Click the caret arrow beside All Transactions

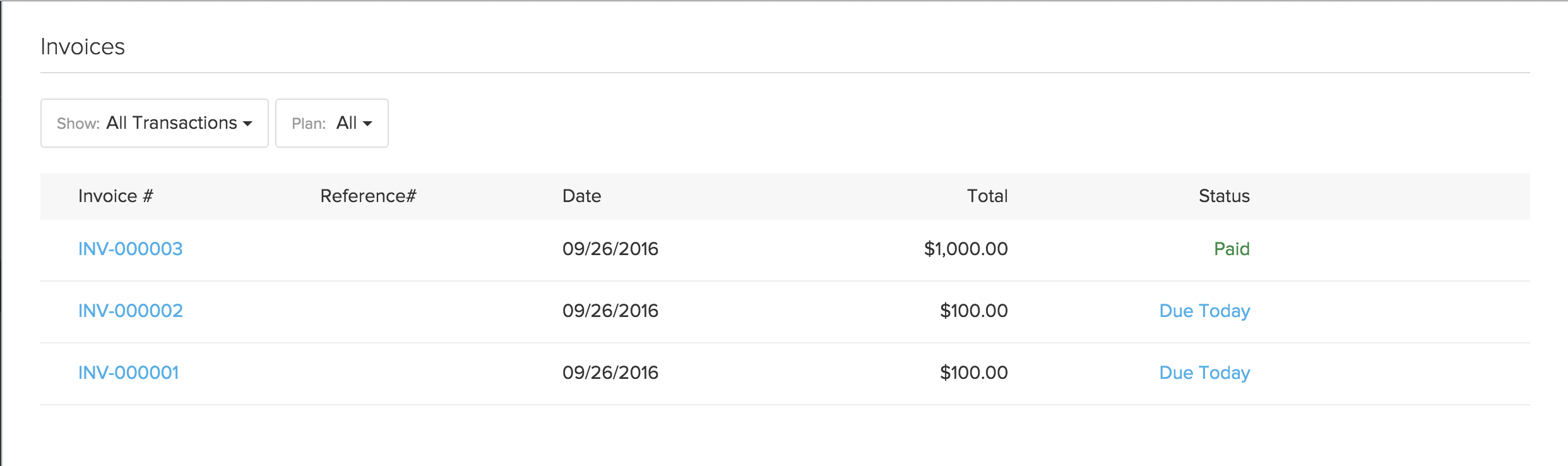click(x=247, y=124)
